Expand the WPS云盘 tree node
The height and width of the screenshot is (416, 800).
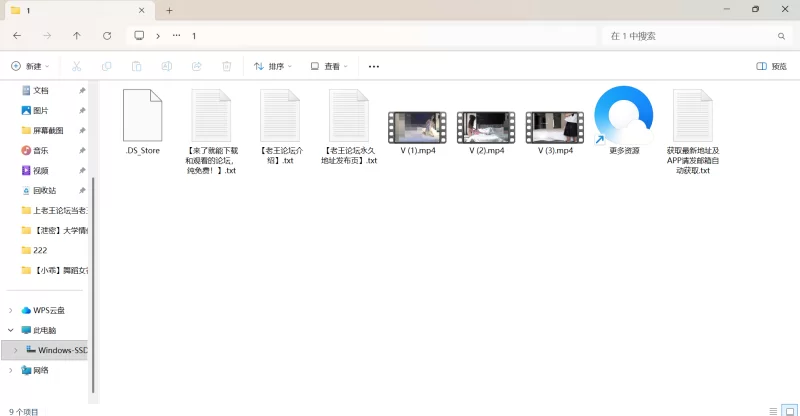coord(11,310)
